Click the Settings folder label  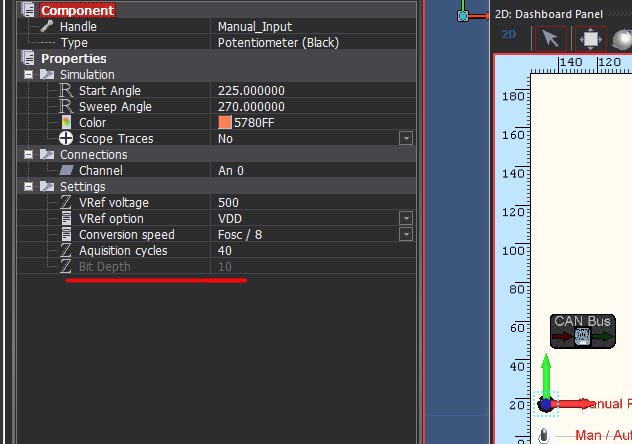coord(83,187)
